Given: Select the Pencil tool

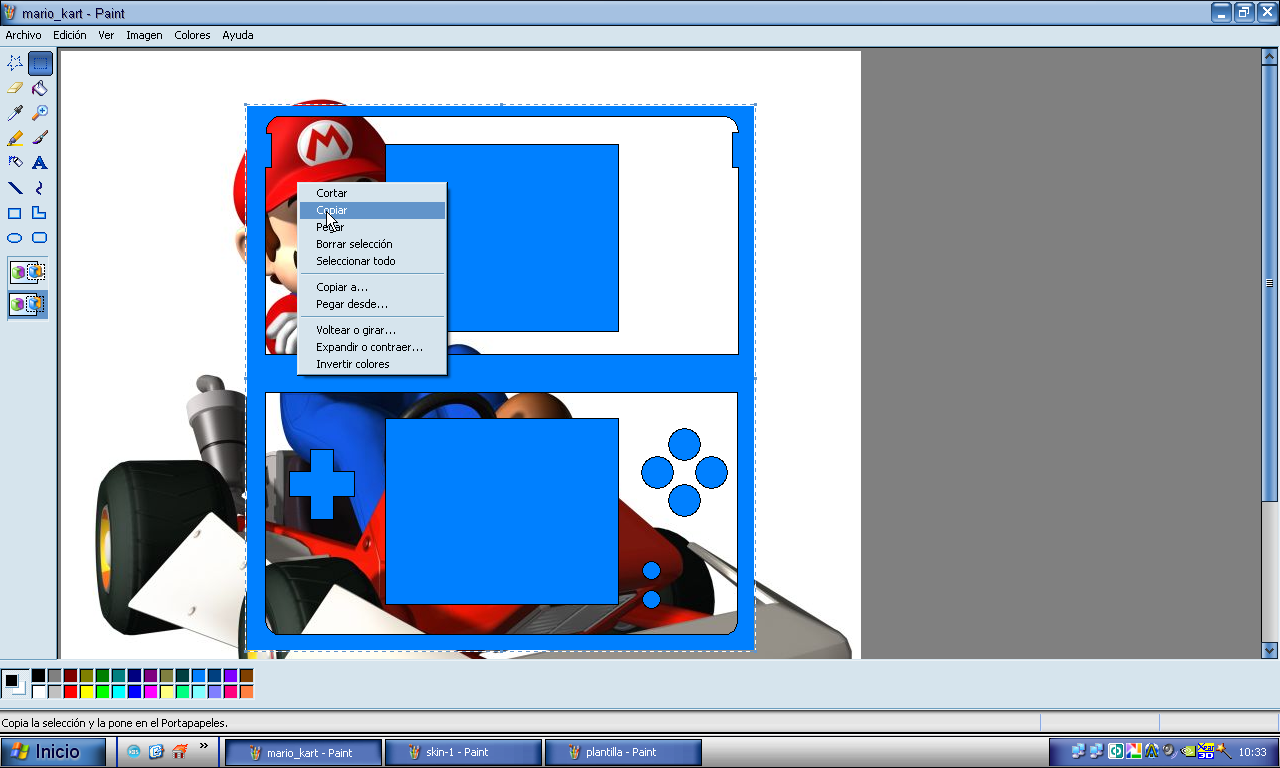Looking at the screenshot, I should (15, 138).
